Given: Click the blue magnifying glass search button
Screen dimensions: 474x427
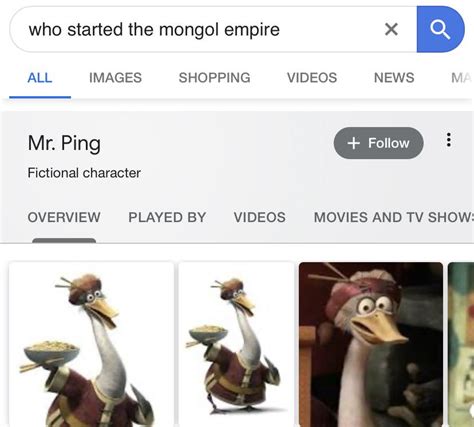Looking at the screenshot, I should (x=440, y=29).
